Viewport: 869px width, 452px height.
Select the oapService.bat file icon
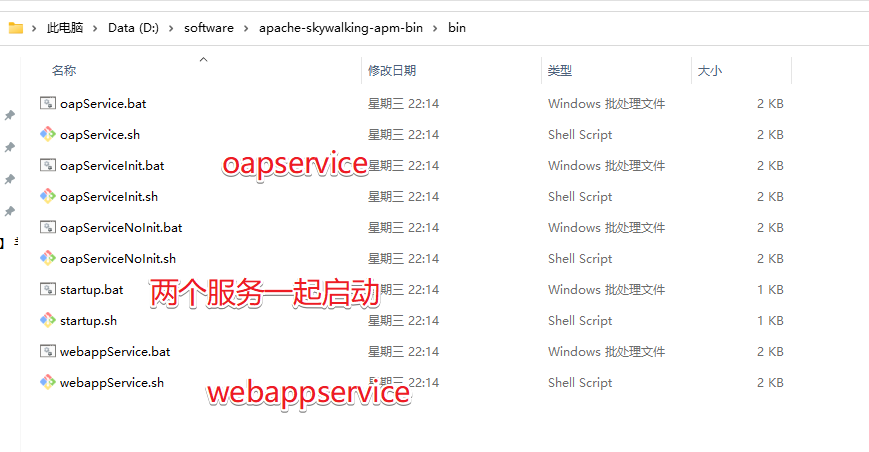(x=48, y=103)
